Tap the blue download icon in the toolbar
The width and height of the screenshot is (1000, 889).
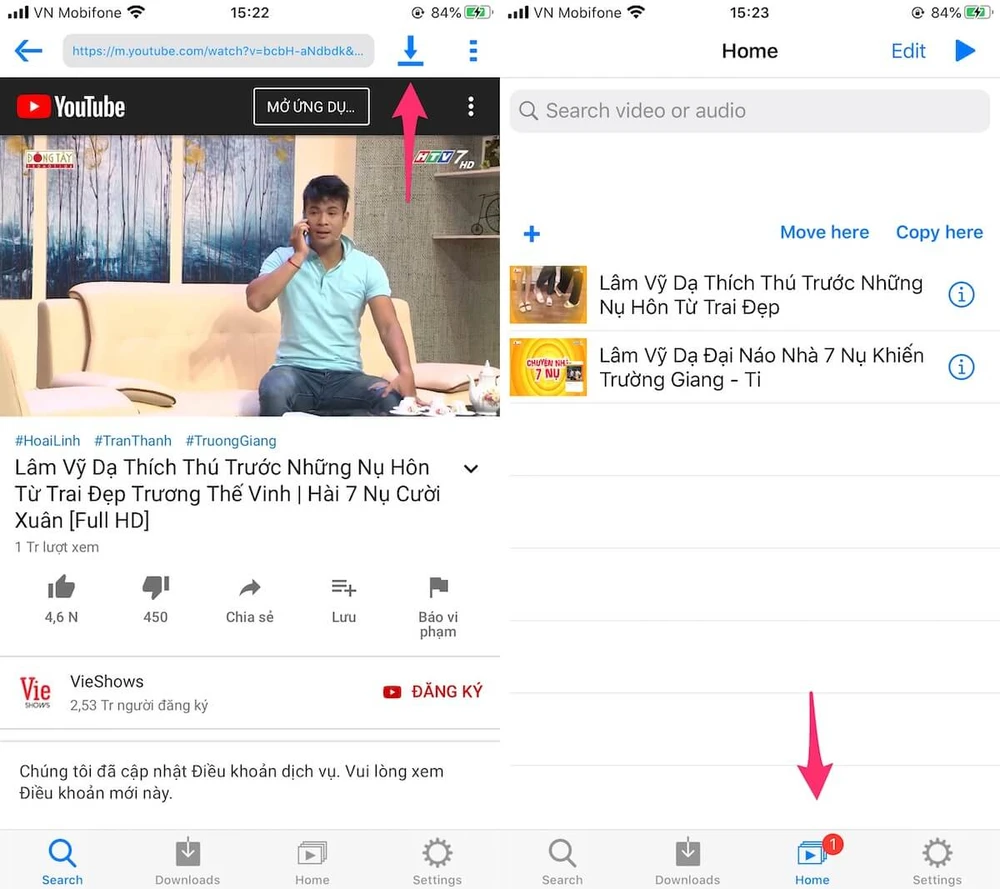click(x=410, y=50)
